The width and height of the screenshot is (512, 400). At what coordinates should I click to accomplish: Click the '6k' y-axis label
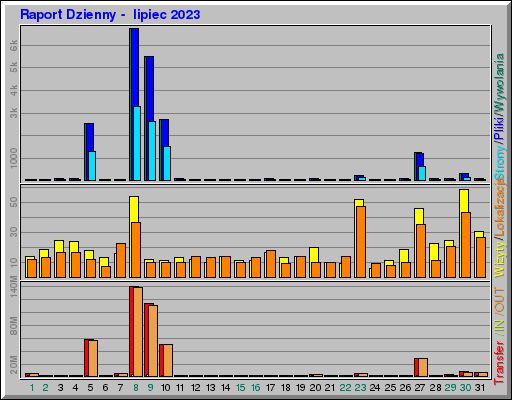click(x=14, y=45)
